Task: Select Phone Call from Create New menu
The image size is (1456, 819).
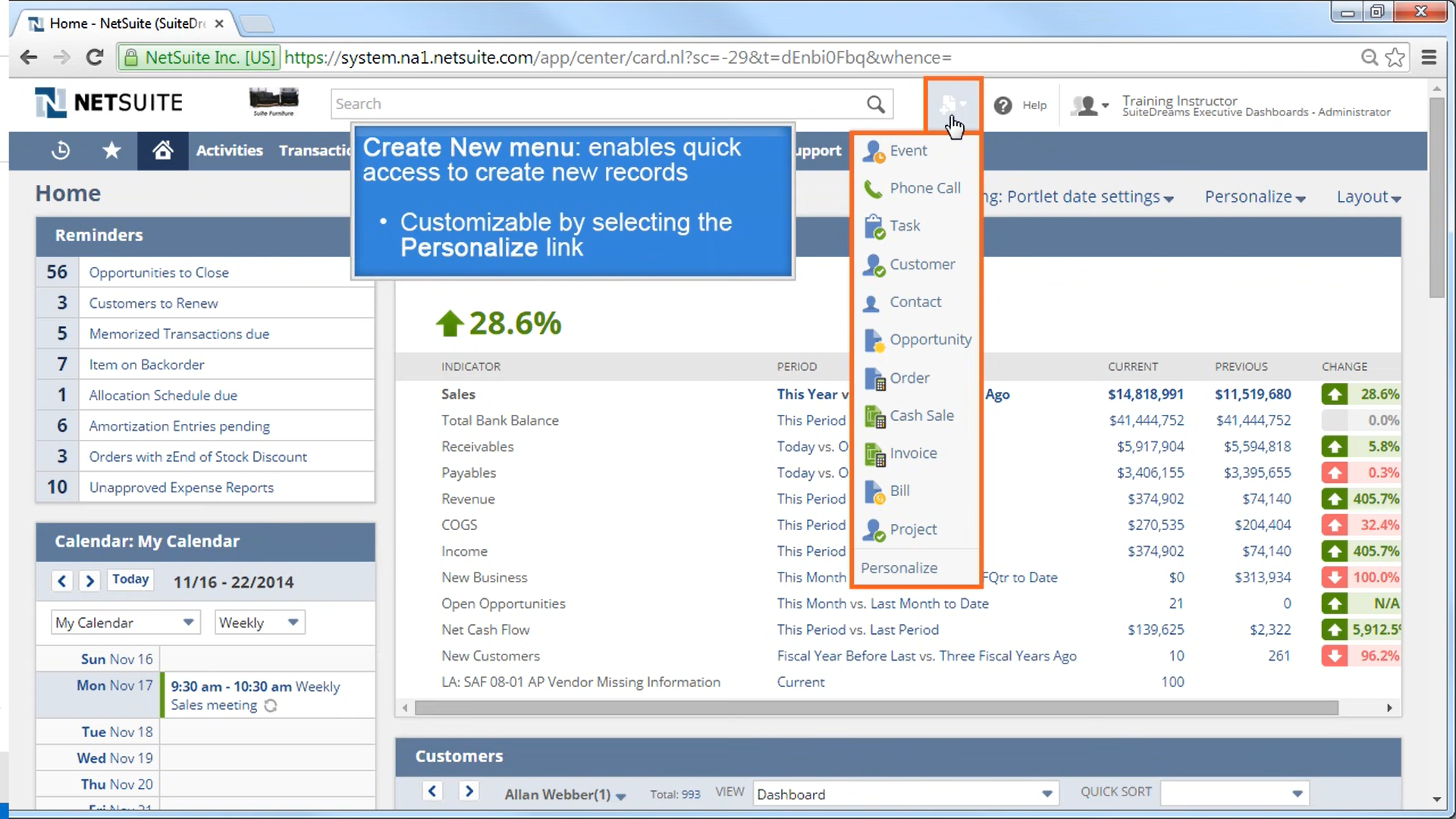Action: pyautogui.click(x=916, y=188)
